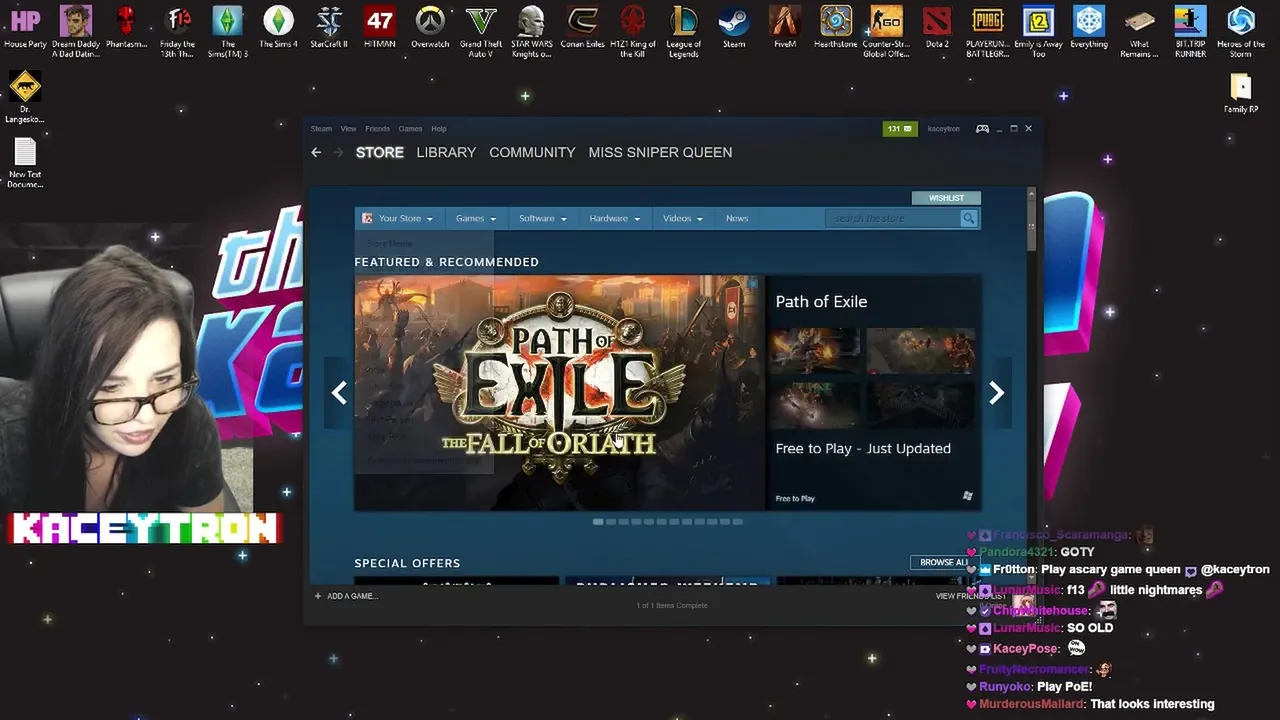
Task: Open Hearthstone desktop shortcut
Action: point(835,29)
